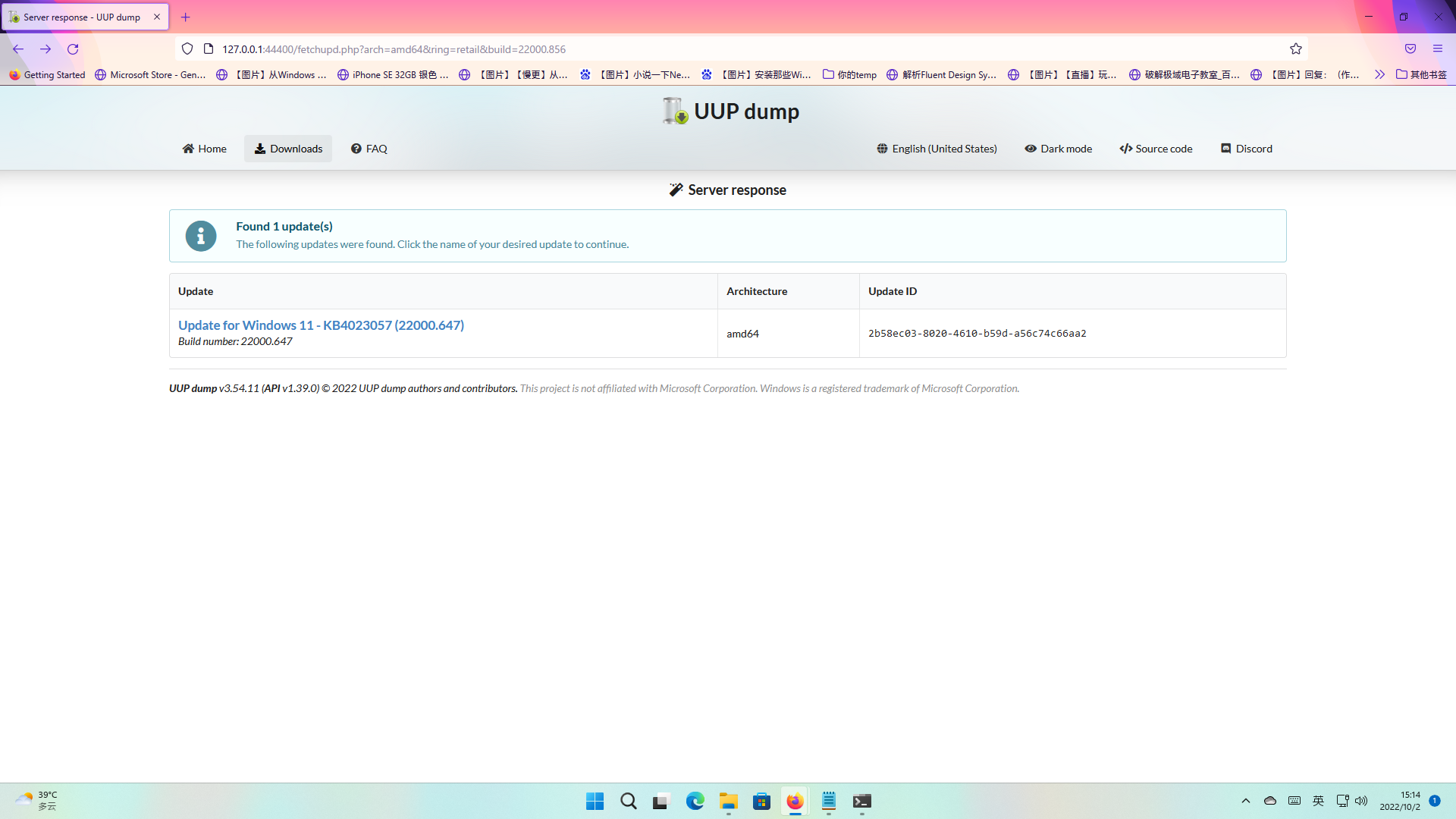Screen dimensions: 1456x819
Task: Open Discord link
Action: point(1247,149)
